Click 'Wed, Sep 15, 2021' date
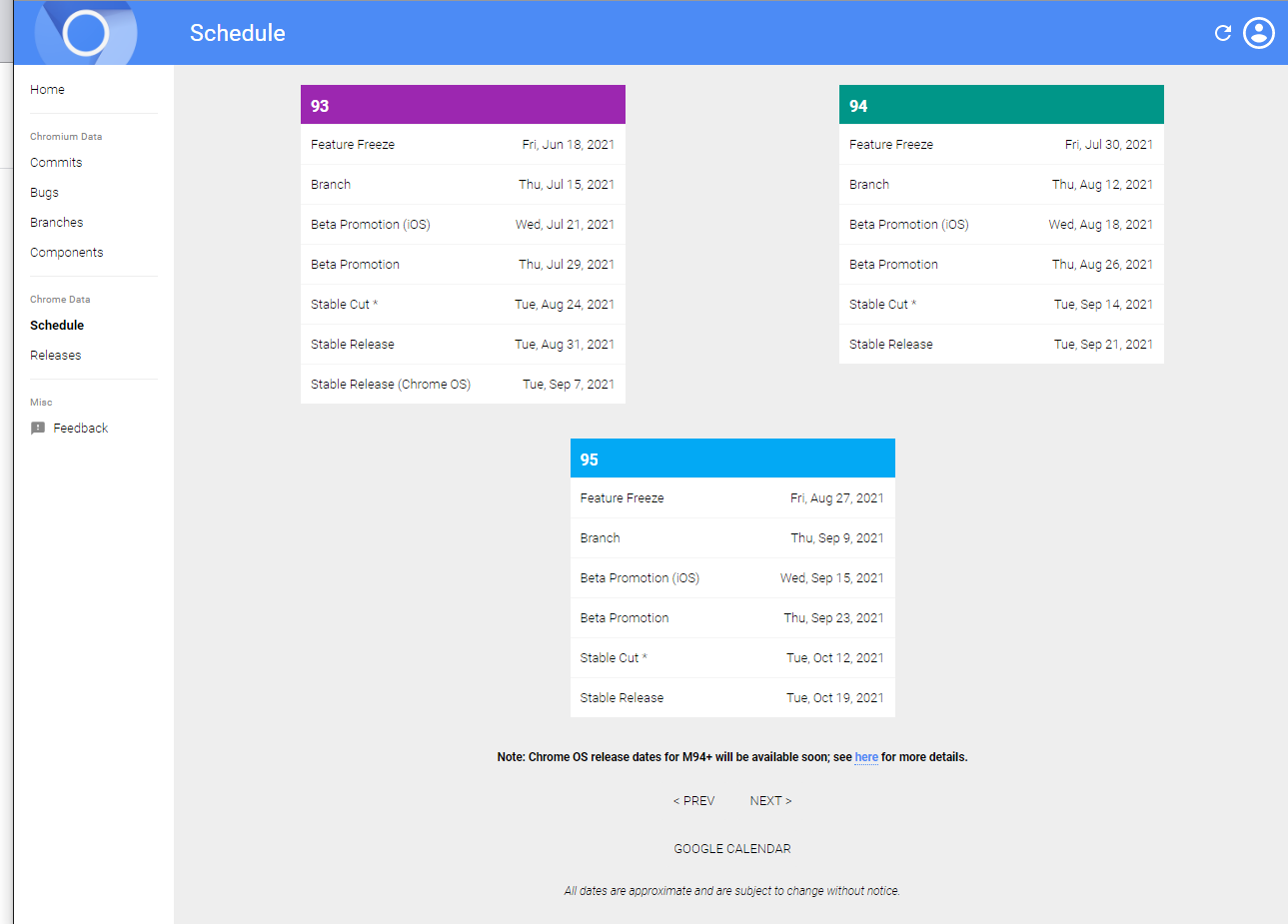 (x=832, y=578)
